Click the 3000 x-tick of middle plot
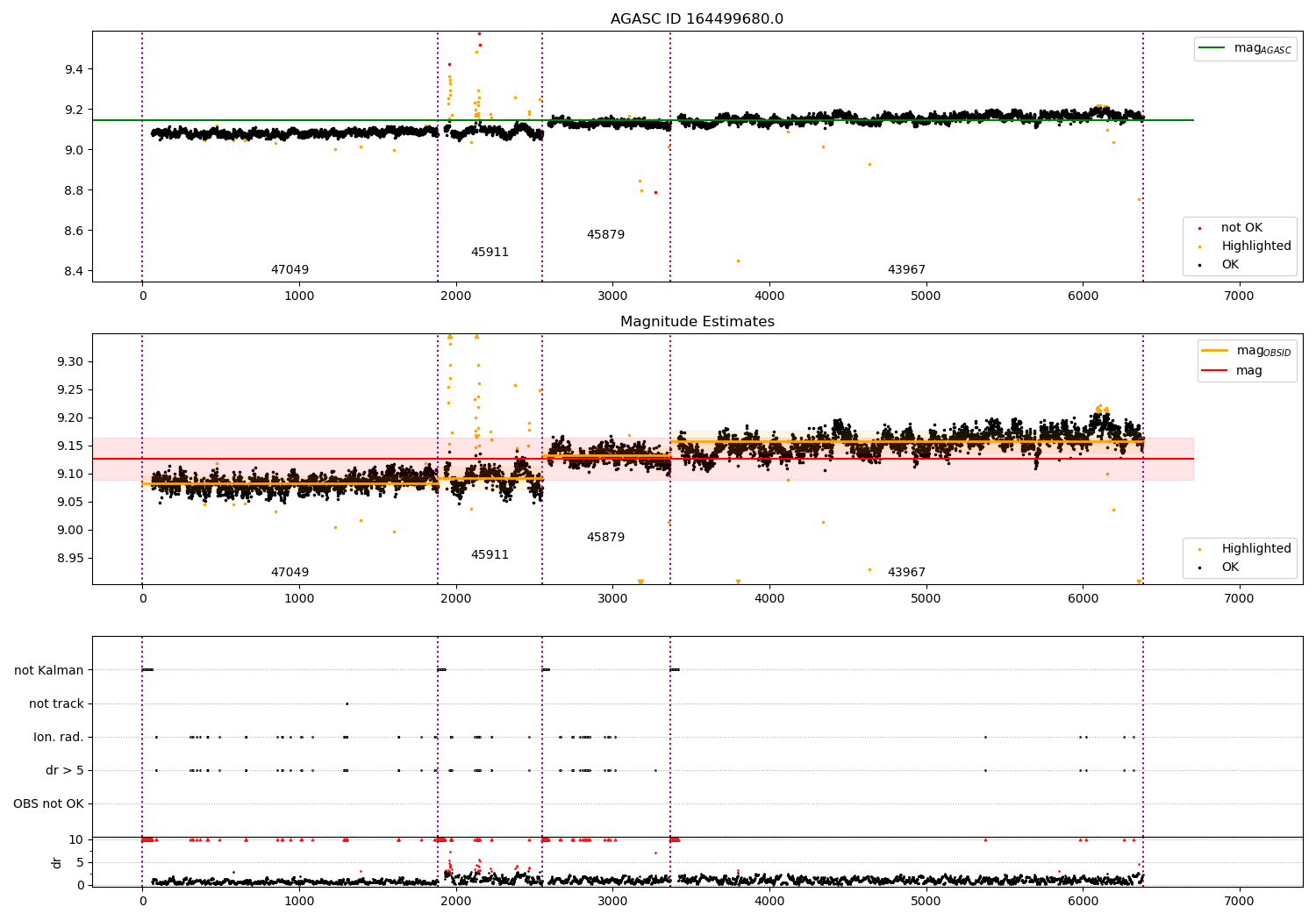1316x921 pixels. click(612, 599)
